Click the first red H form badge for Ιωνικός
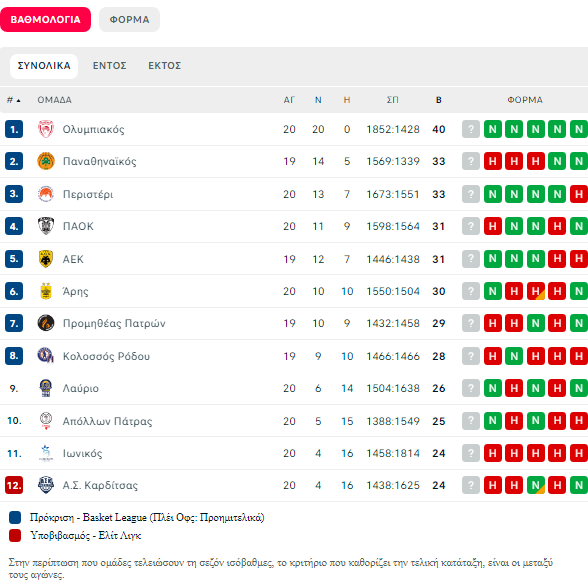The image size is (588, 588). pos(493,453)
